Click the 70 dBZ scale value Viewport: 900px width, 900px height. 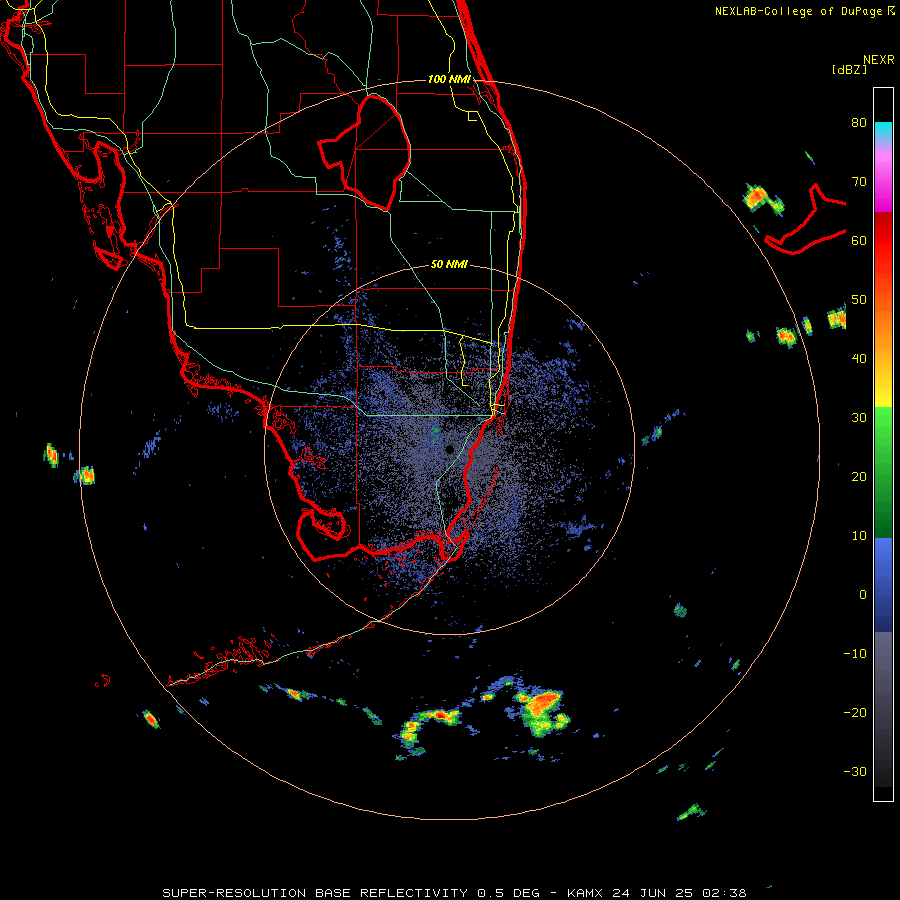pos(859,181)
